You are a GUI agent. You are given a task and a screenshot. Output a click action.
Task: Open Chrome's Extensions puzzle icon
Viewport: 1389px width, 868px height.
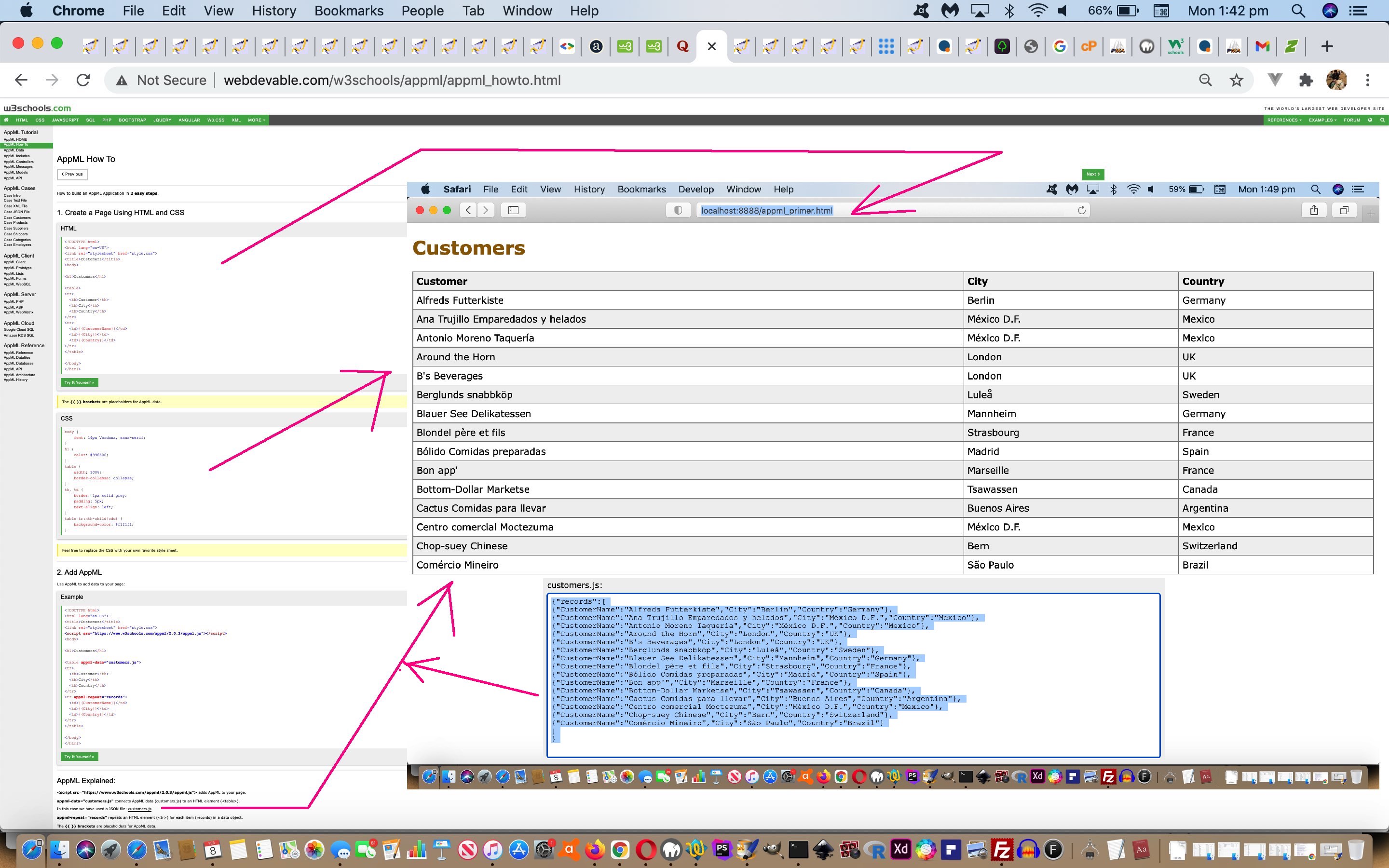[1307, 81]
